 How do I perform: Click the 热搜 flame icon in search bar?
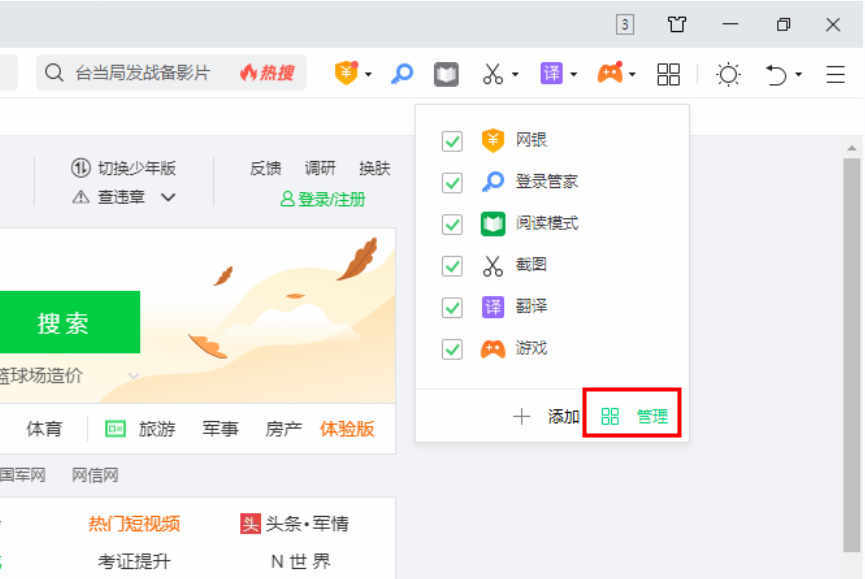tap(248, 73)
